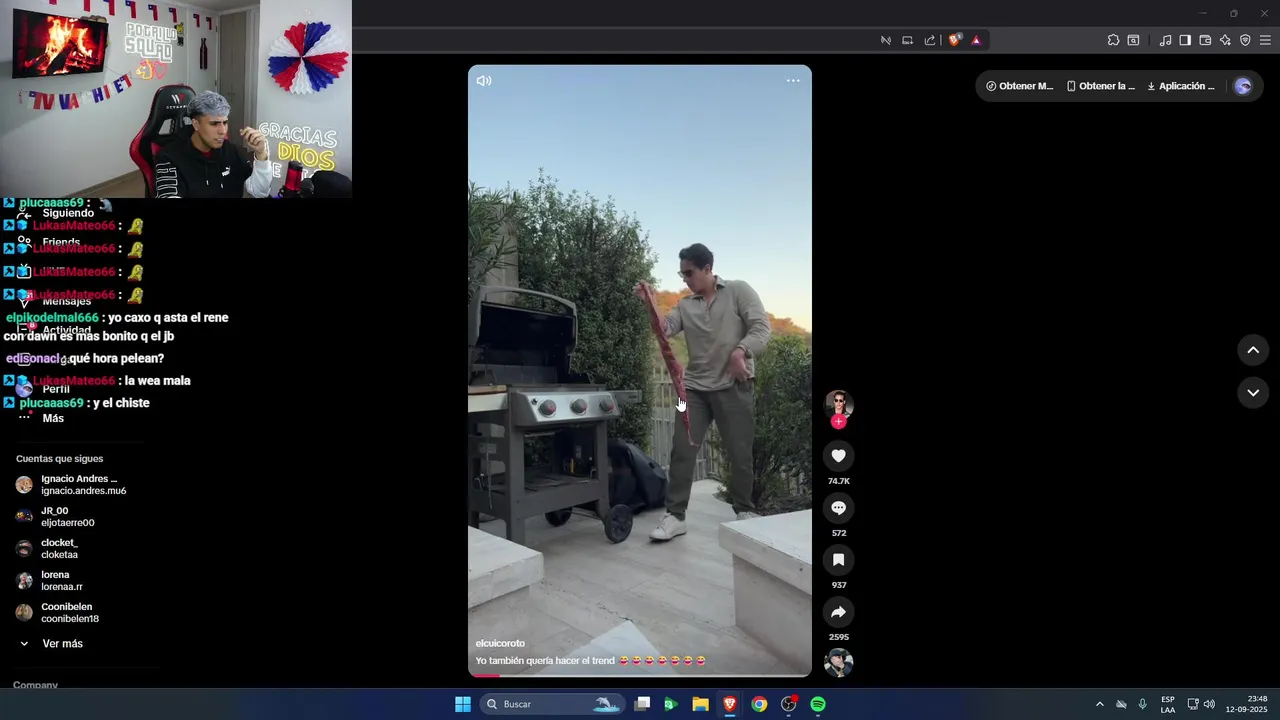Open the sound disc thumbnail below share
Viewport: 1280px width, 720px height.
pyautogui.click(x=838, y=662)
